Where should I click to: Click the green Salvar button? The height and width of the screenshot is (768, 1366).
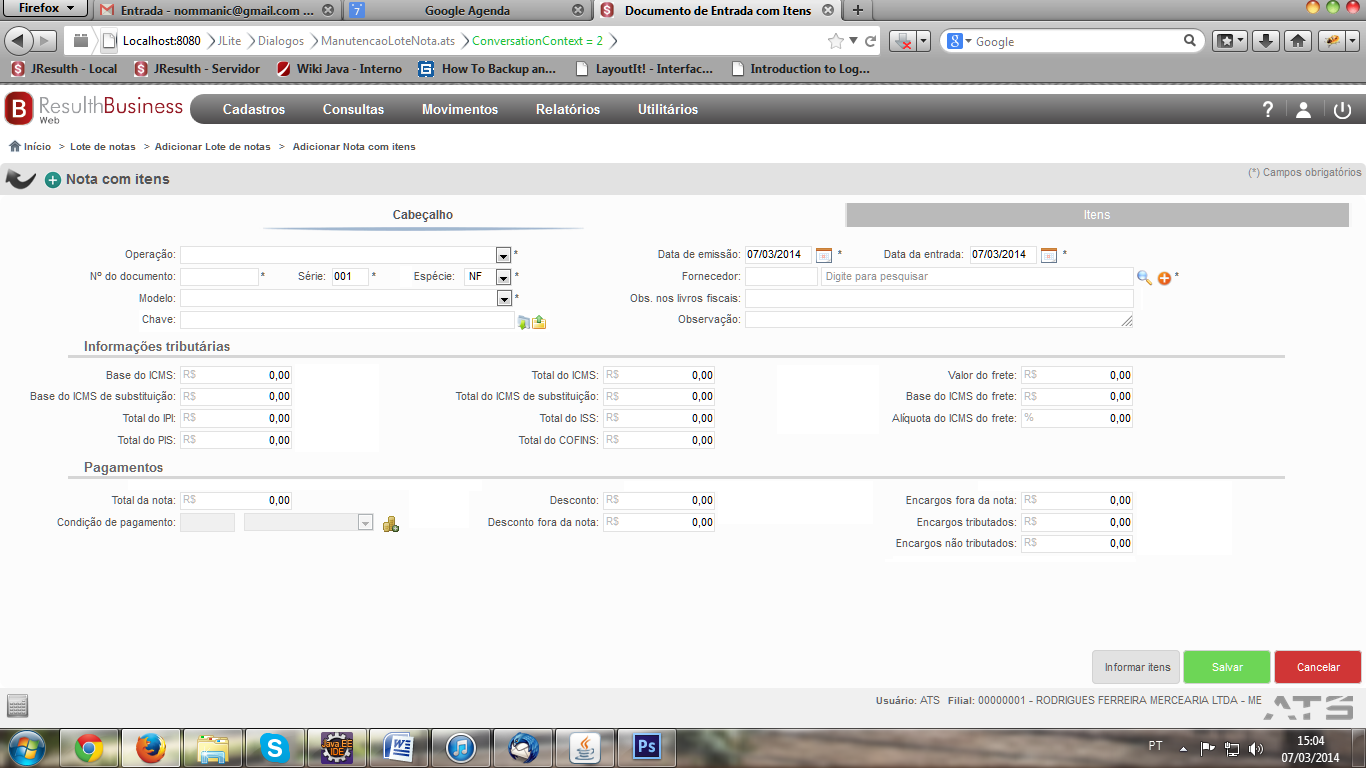click(x=1227, y=667)
